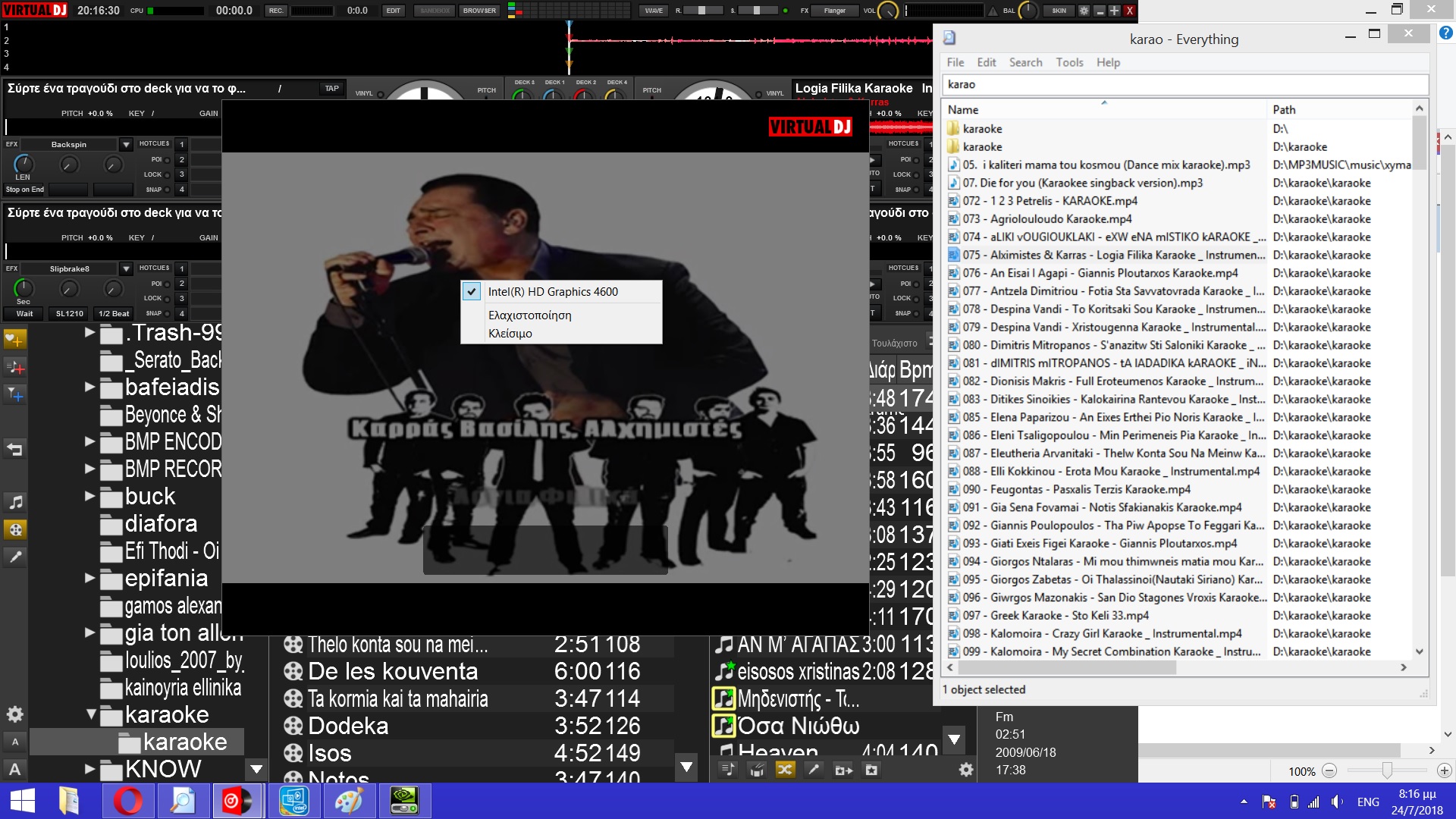The width and height of the screenshot is (1456, 819).
Task: Open the Backspin effect dropdown
Action: (x=126, y=144)
